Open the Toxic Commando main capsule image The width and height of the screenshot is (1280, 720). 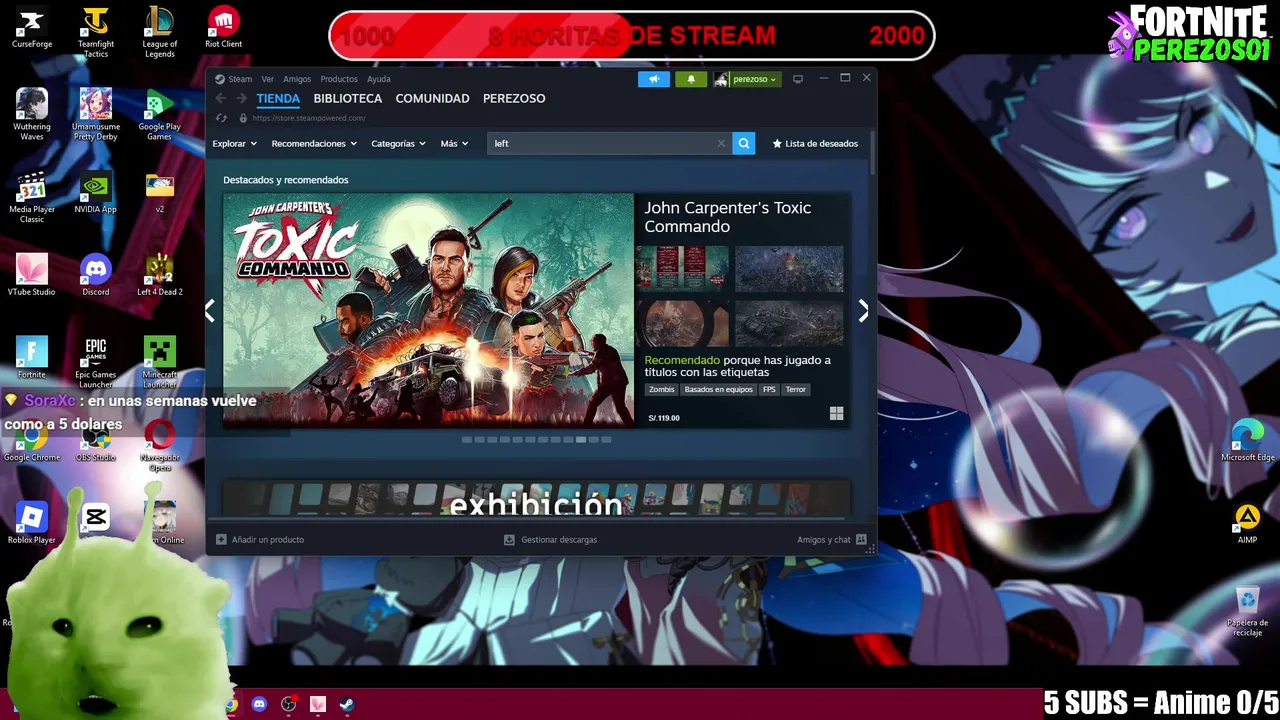pyautogui.click(x=428, y=310)
